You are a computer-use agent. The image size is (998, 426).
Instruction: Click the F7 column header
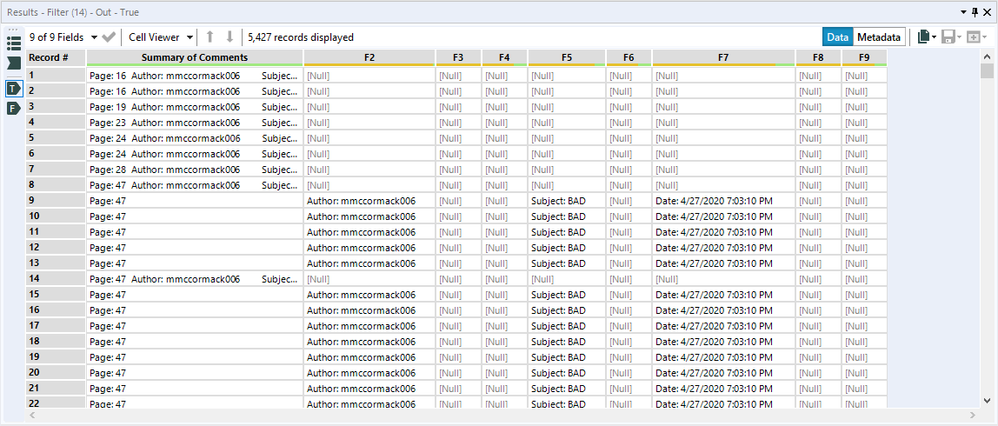[x=724, y=58]
